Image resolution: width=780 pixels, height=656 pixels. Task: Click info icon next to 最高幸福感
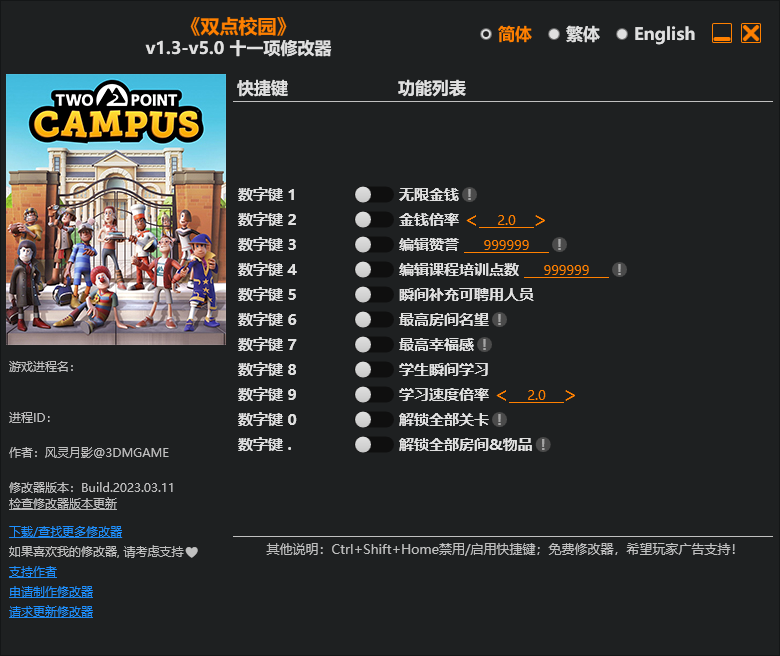pos(484,345)
